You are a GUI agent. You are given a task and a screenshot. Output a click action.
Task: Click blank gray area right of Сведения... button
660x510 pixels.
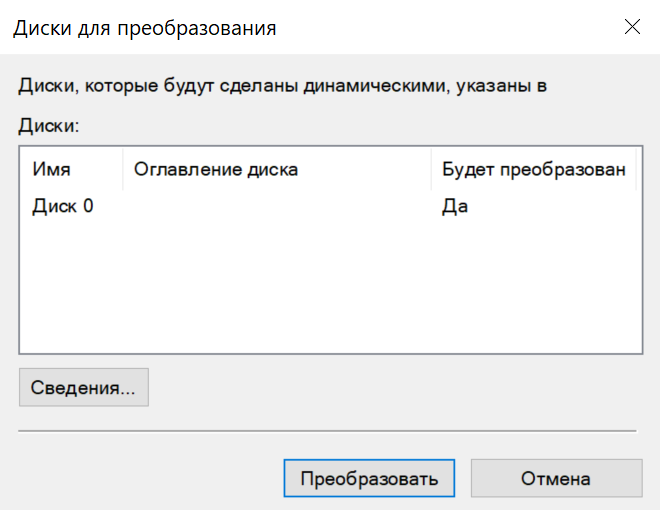pyautogui.click(x=400, y=387)
